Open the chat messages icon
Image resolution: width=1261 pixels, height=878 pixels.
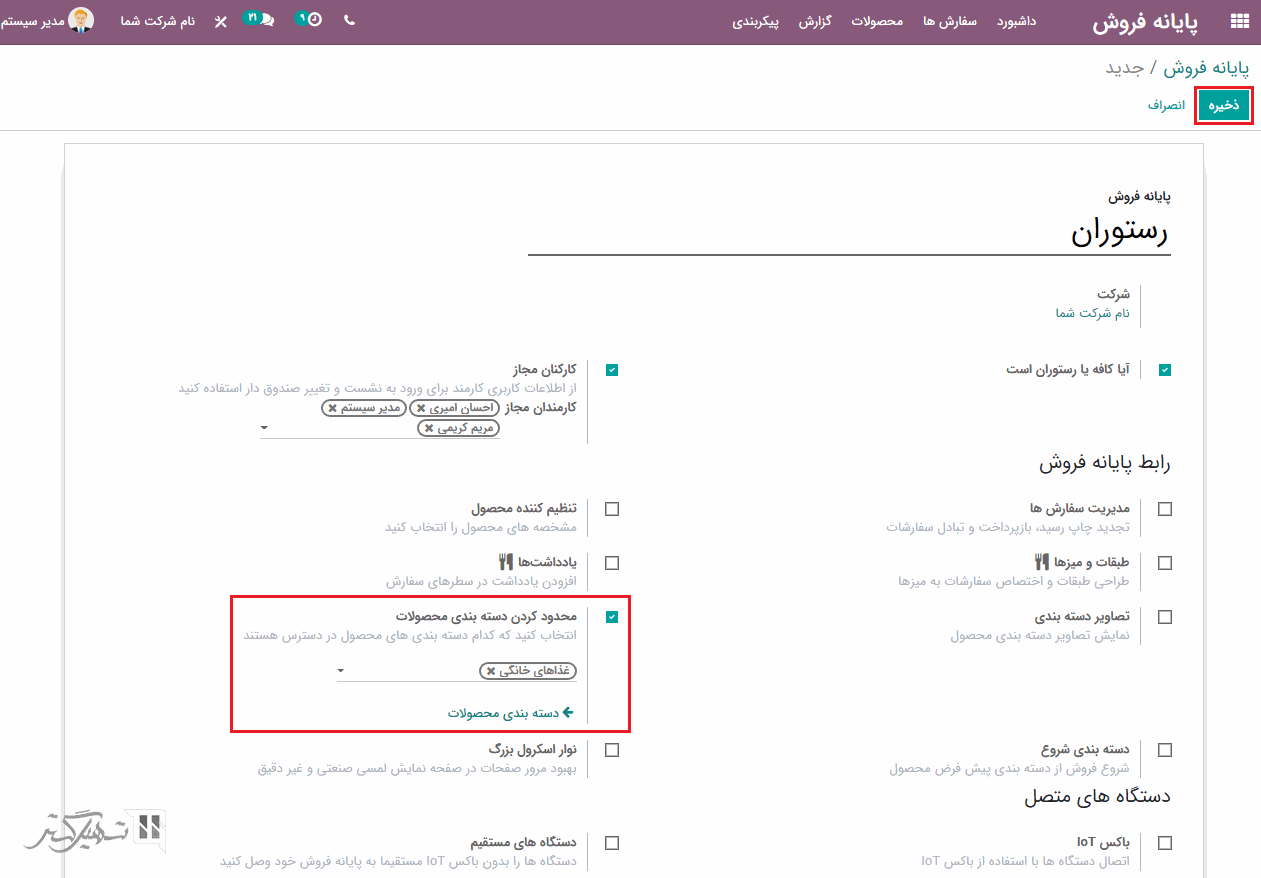266,20
